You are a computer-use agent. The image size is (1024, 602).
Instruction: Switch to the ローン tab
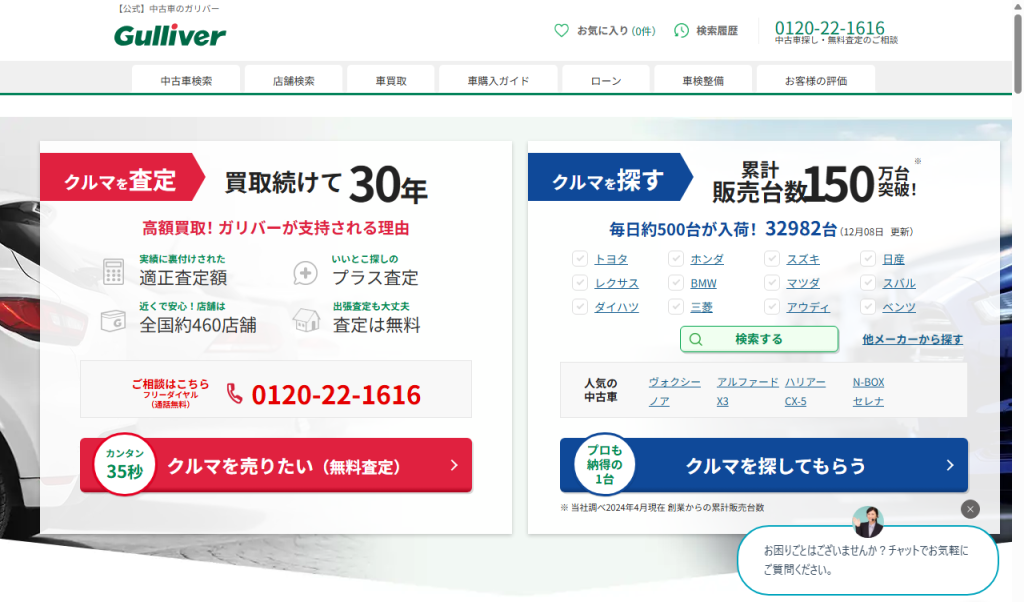click(x=605, y=80)
